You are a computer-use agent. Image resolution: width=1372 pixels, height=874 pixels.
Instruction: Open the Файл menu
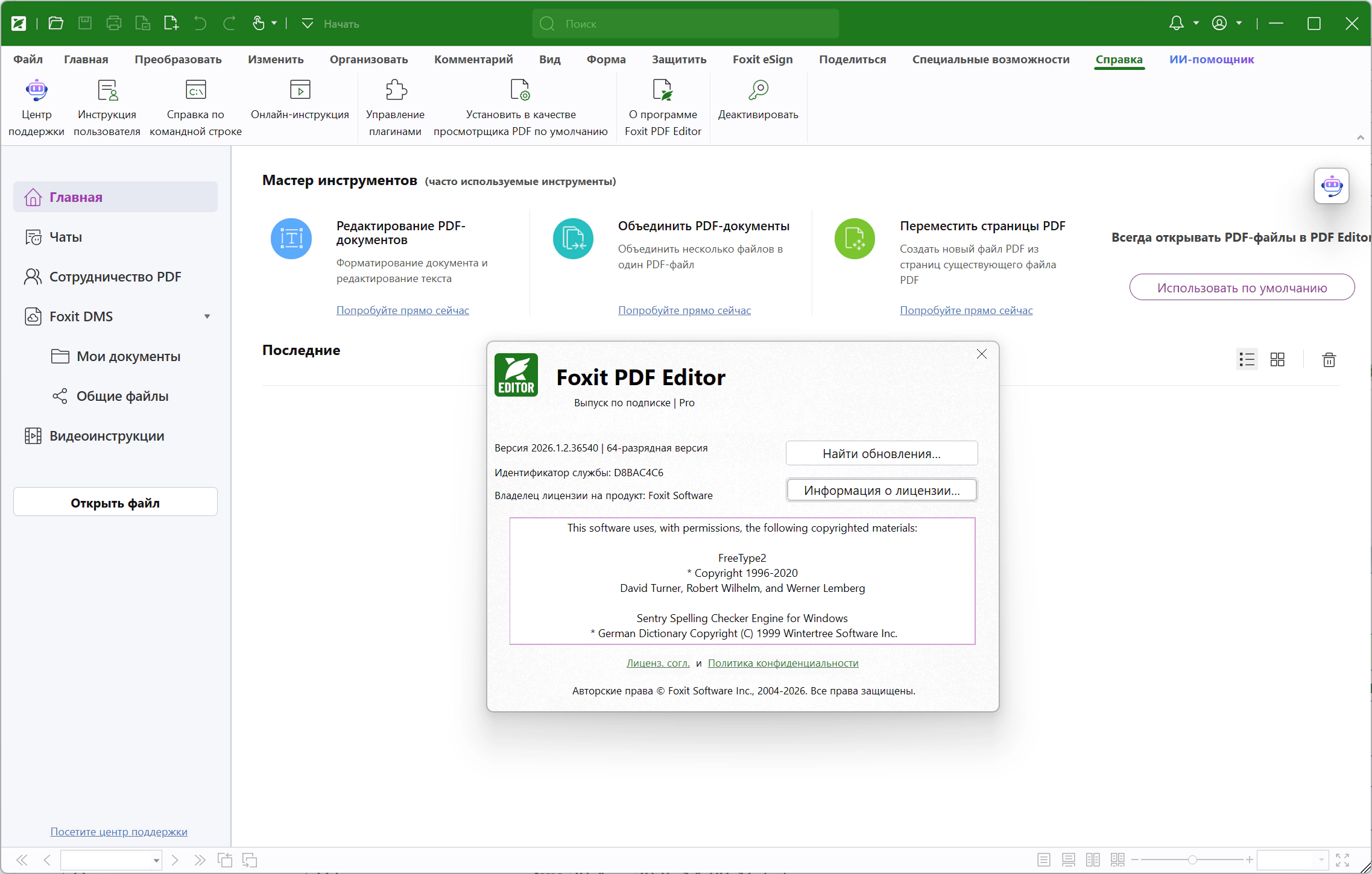click(x=28, y=60)
